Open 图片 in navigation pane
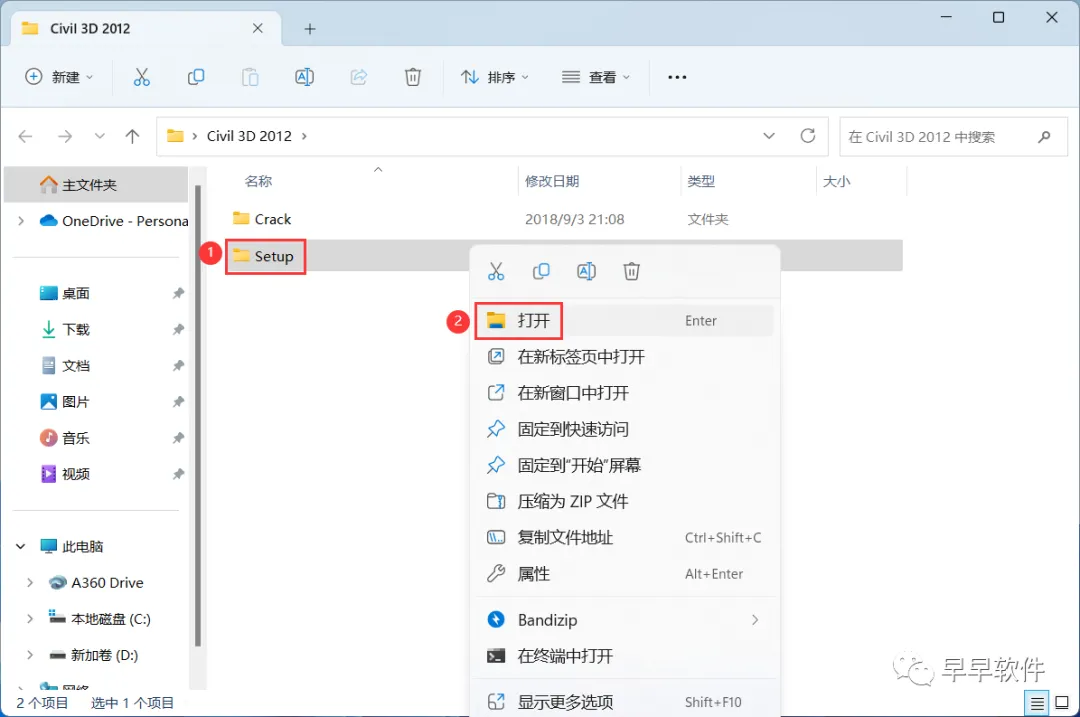 pyautogui.click(x=74, y=402)
